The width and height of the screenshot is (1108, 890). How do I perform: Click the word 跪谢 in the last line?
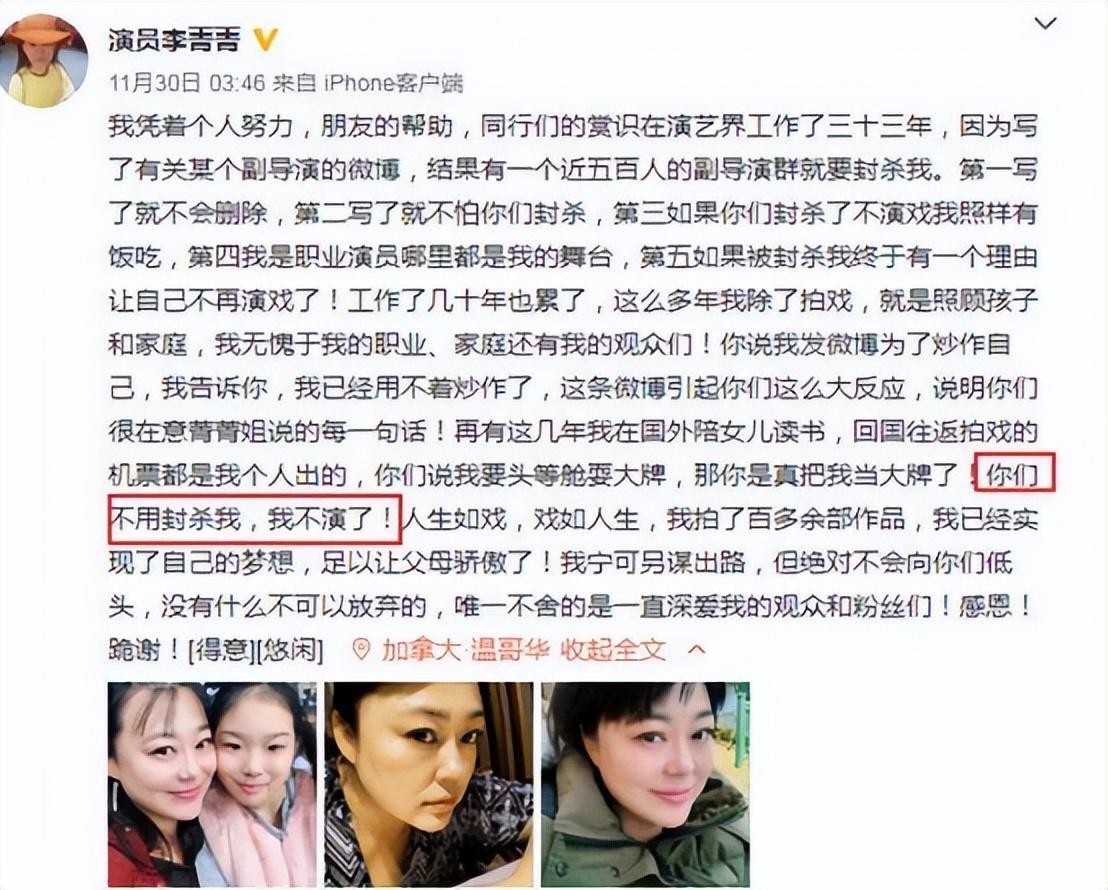134,650
